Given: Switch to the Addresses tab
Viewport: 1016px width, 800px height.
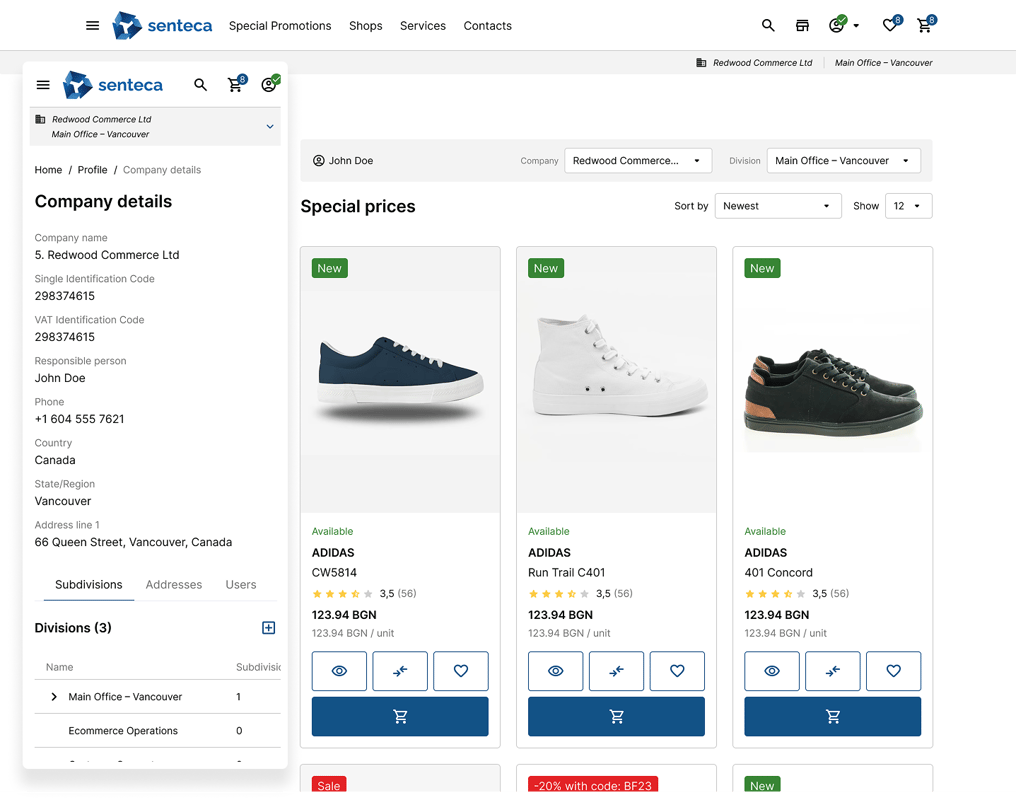Looking at the screenshot, I should [x=173, y=585].
